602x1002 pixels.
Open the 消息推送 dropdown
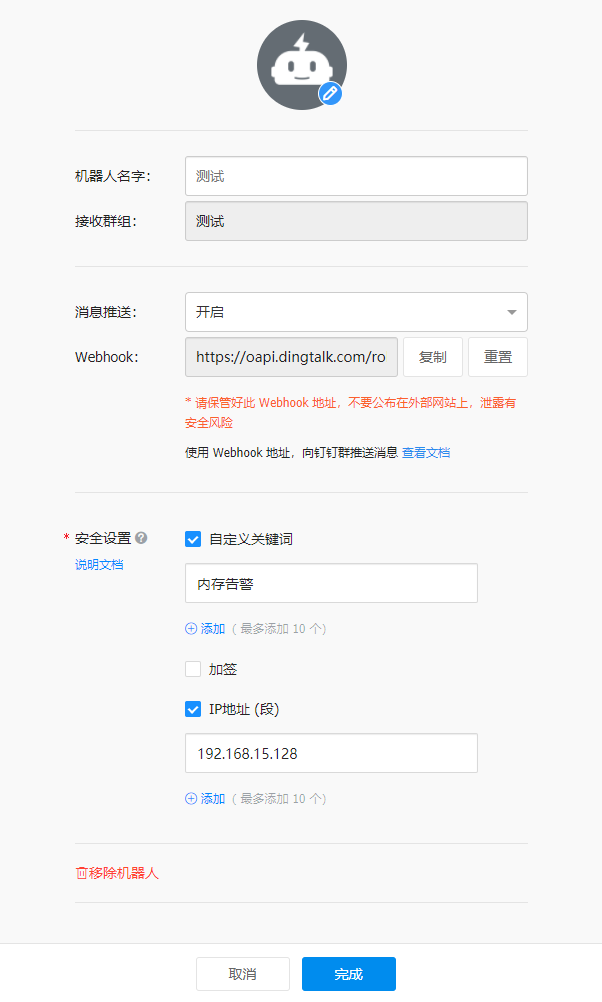coord(356,311)
